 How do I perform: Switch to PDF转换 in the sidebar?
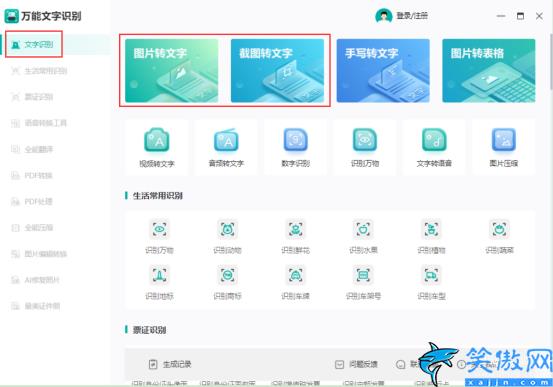[32, 175]
